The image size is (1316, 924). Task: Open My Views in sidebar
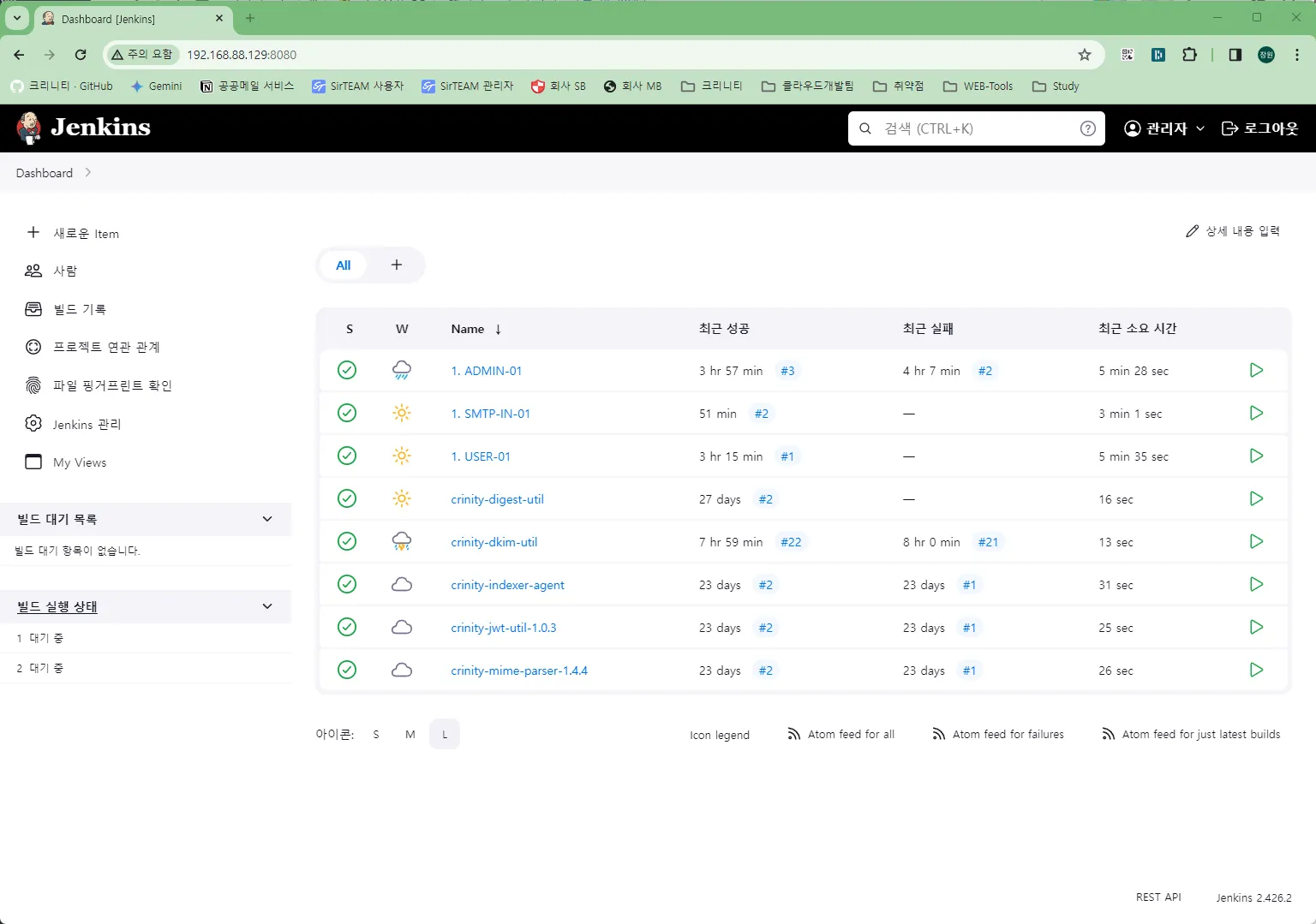pyautogui.click(x=66, y=462)
